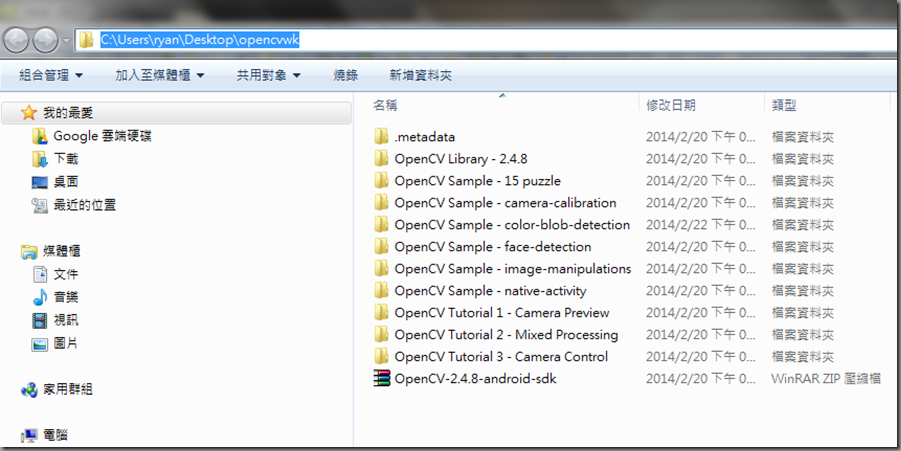Click the 2014/2/22 date of color-blob-detection
The width and height of the screenshot is (901, 451).
pyautogui.click(x=700, y=225)
